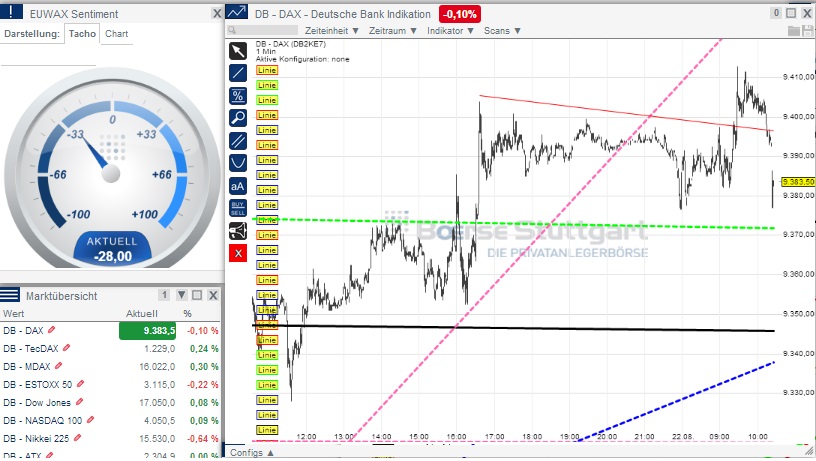Viewport: 816px width, 461px height.
Task: Open the BUY SELL order tool
Action: 238,209
